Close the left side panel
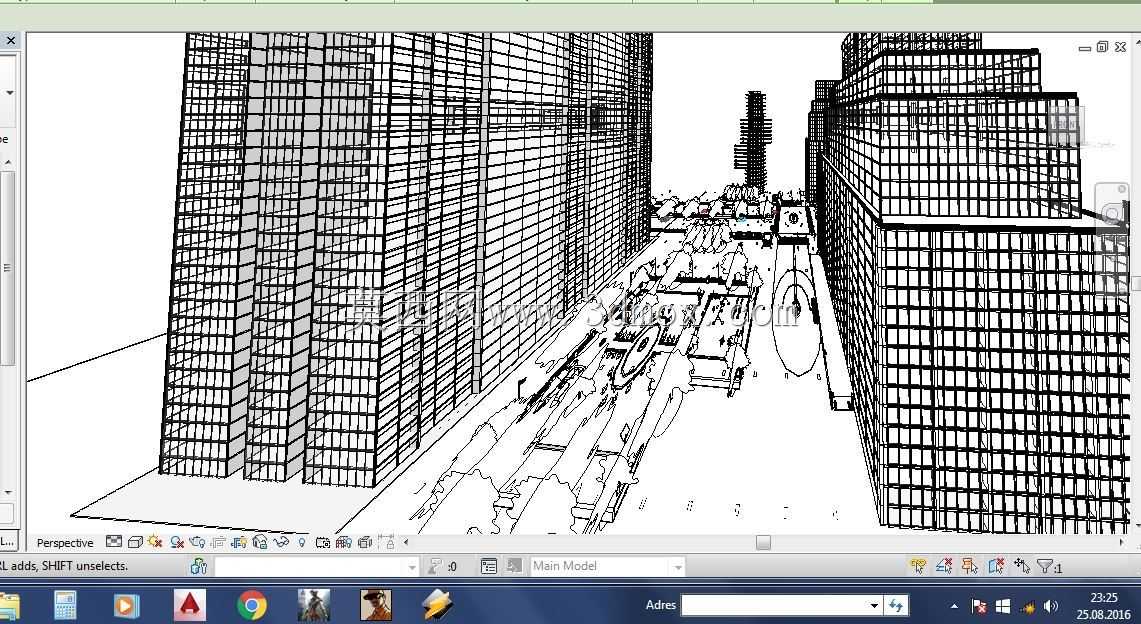 (11, 41)
